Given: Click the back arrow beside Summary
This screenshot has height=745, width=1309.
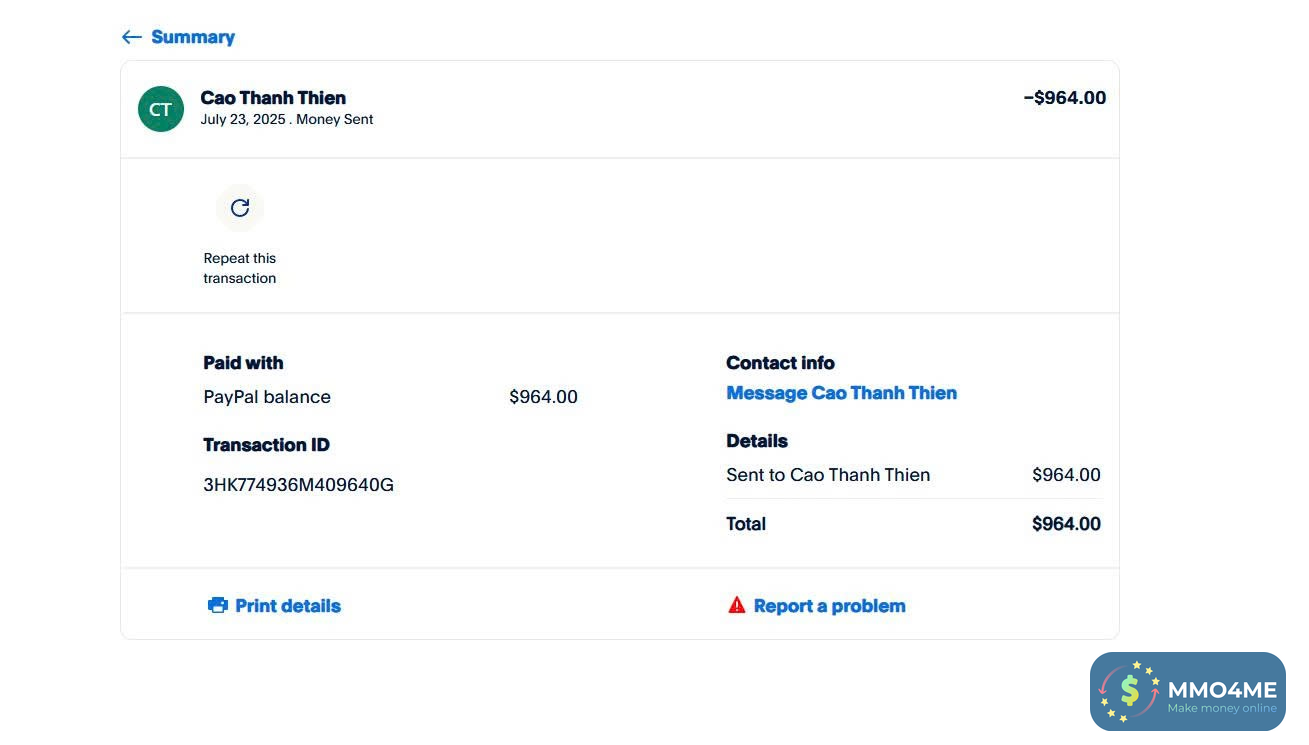Looking at the screenshot, I should [131, 37].
